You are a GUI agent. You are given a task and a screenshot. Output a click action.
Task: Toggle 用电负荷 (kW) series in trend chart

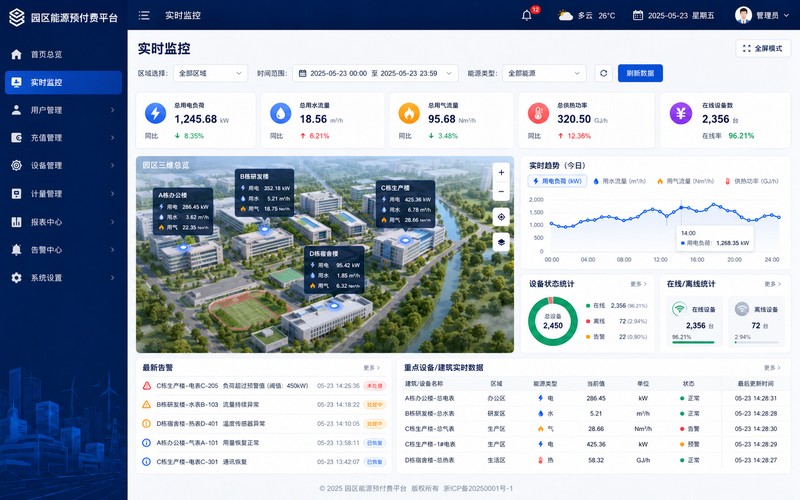click(557, 181)
